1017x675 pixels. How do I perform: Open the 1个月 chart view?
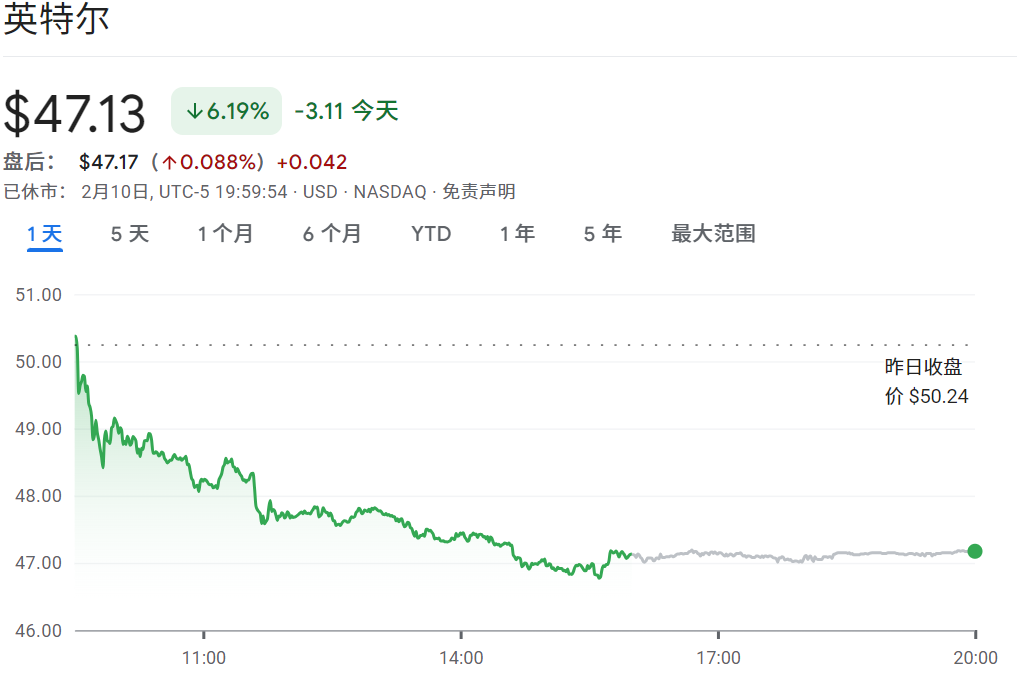click(x=224, y=233)
